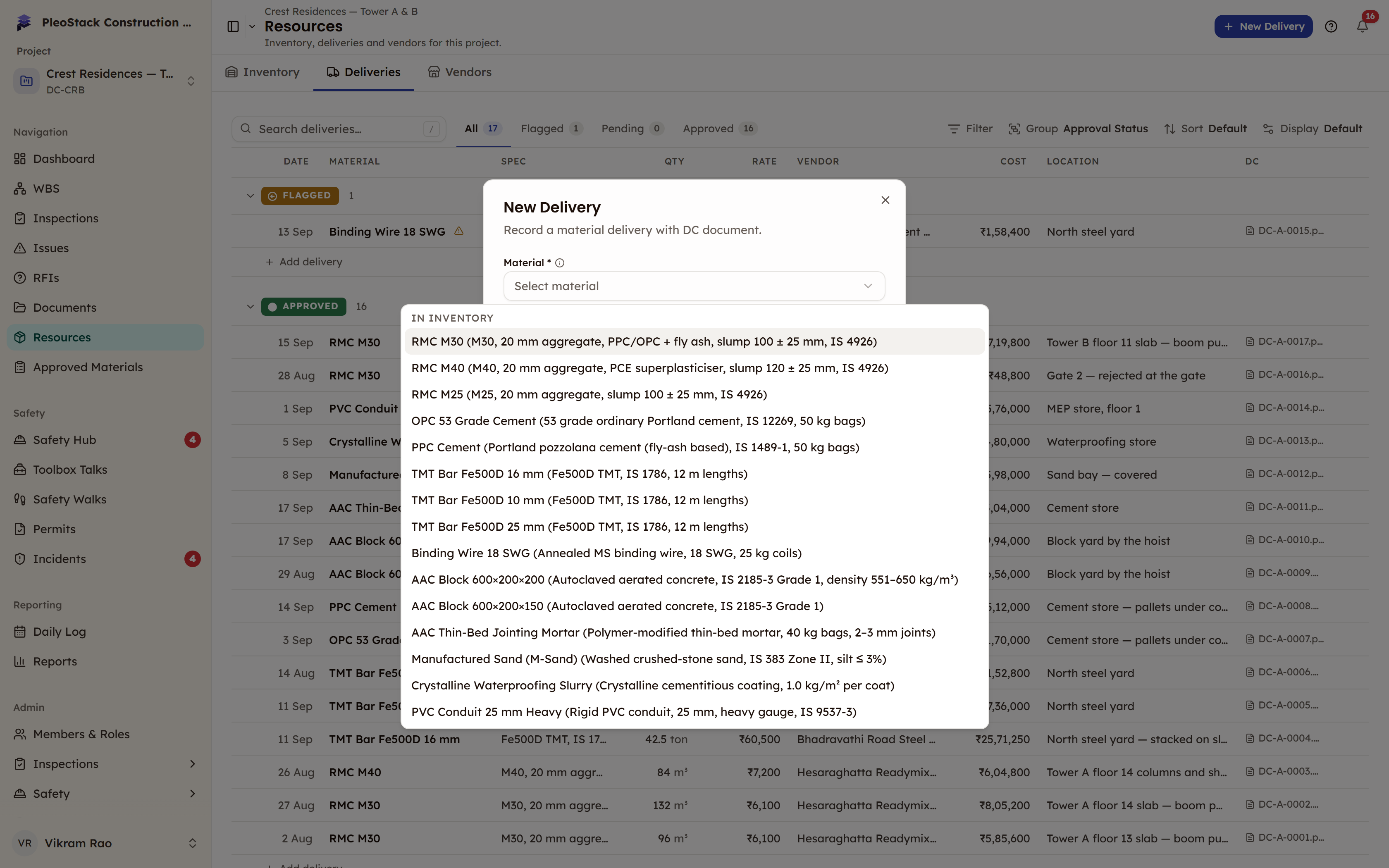The width and height of the screenshot is (1389, 868).
Task: Open Permits page
Action: tap(105, 529)
